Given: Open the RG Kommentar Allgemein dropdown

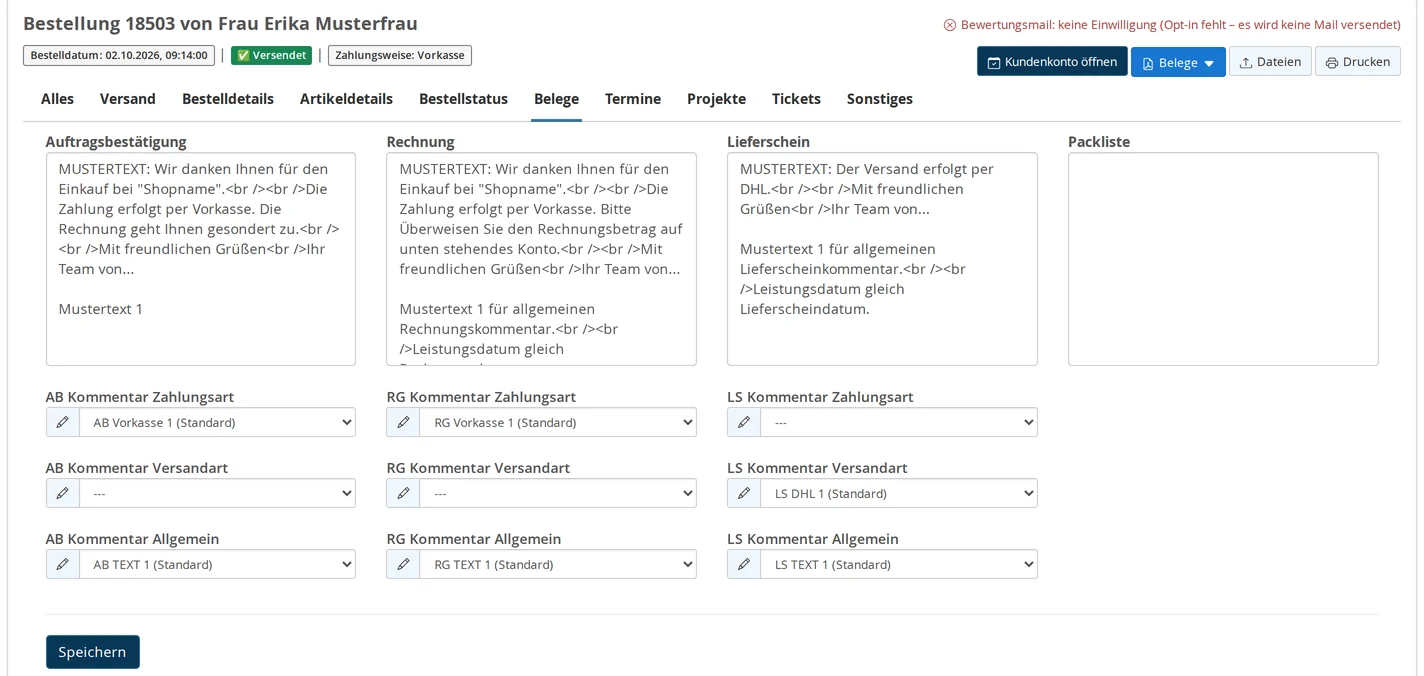Looking at the screenshot, I should pos(558,564).
